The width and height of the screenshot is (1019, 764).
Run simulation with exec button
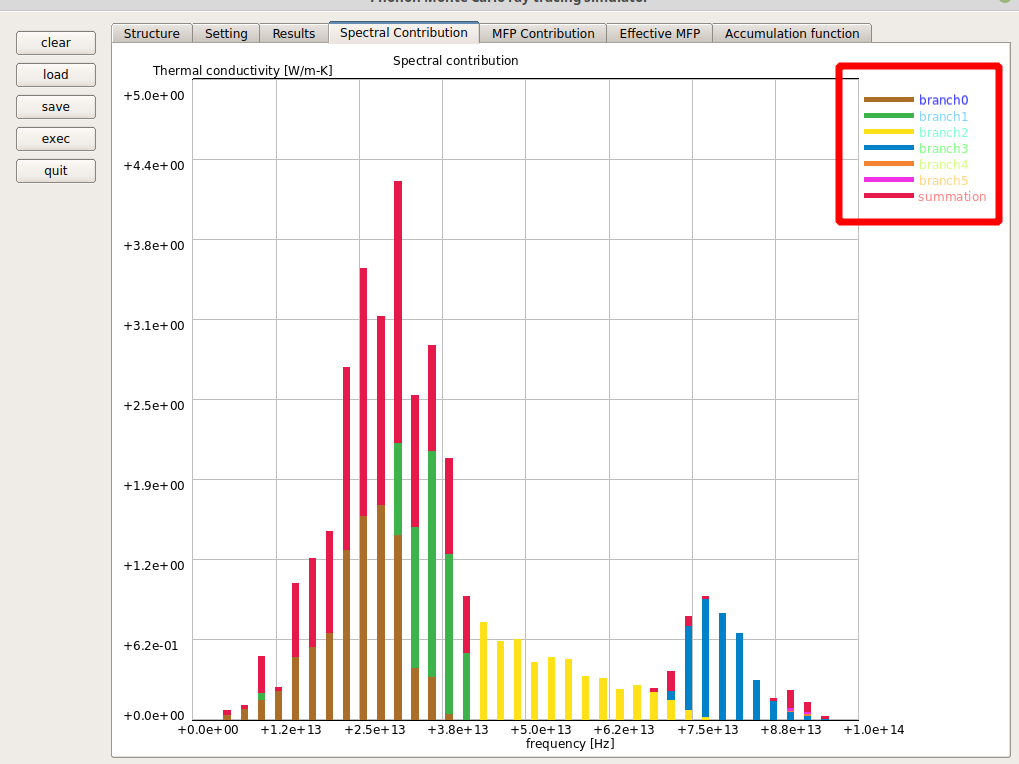pos(56,139)
